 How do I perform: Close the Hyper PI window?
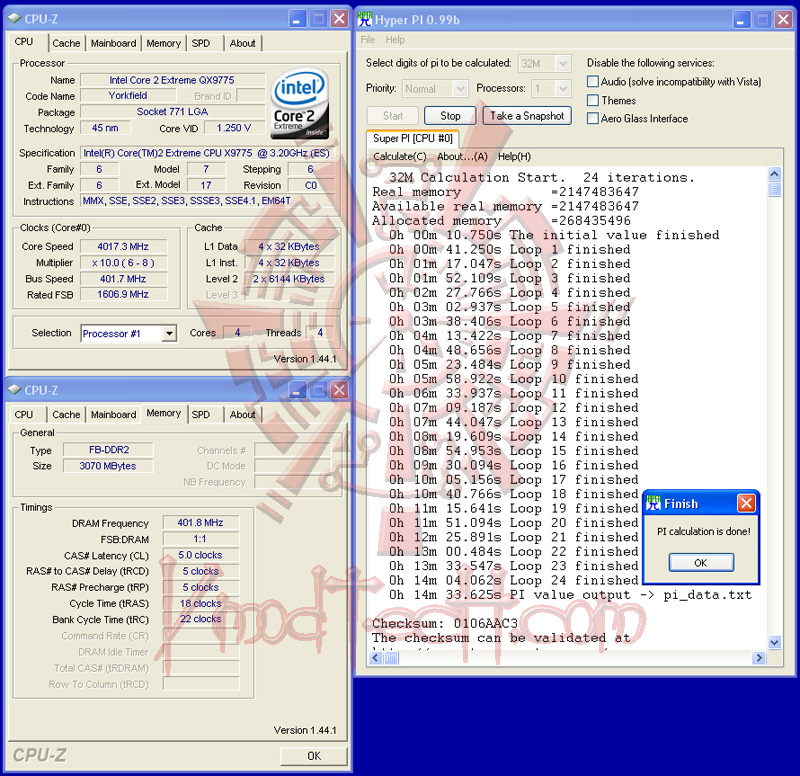783,19
